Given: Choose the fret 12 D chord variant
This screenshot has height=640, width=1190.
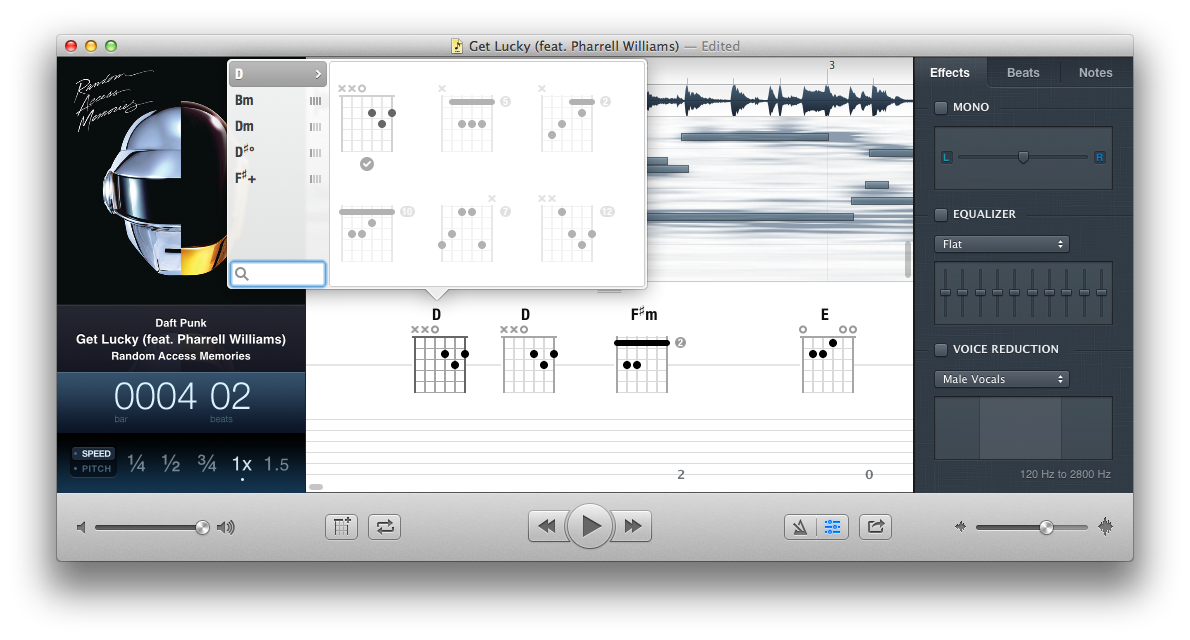Looking at the screenshot, I should 575,229.
